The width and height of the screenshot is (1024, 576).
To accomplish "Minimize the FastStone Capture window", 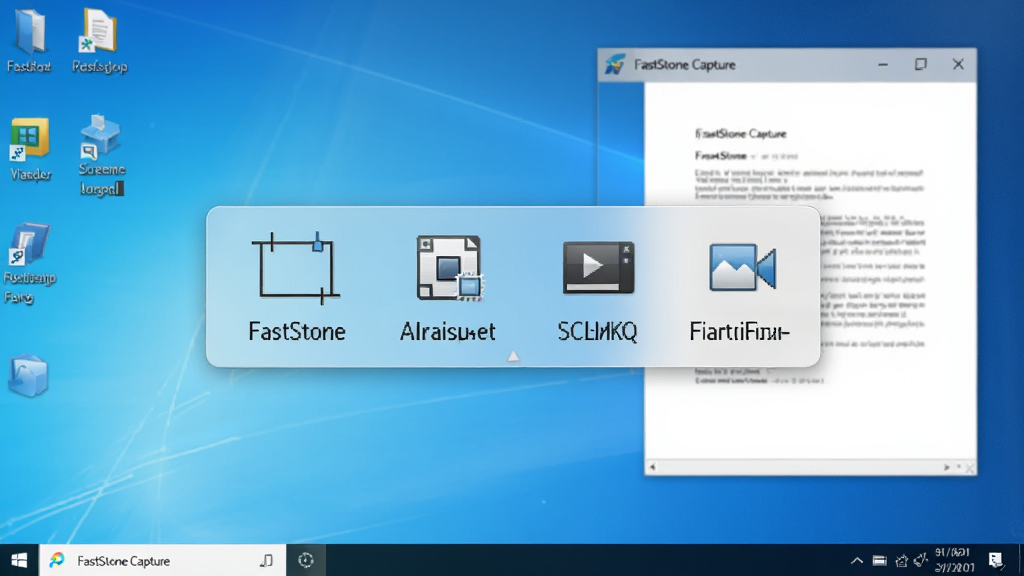I will pos(883,64).
